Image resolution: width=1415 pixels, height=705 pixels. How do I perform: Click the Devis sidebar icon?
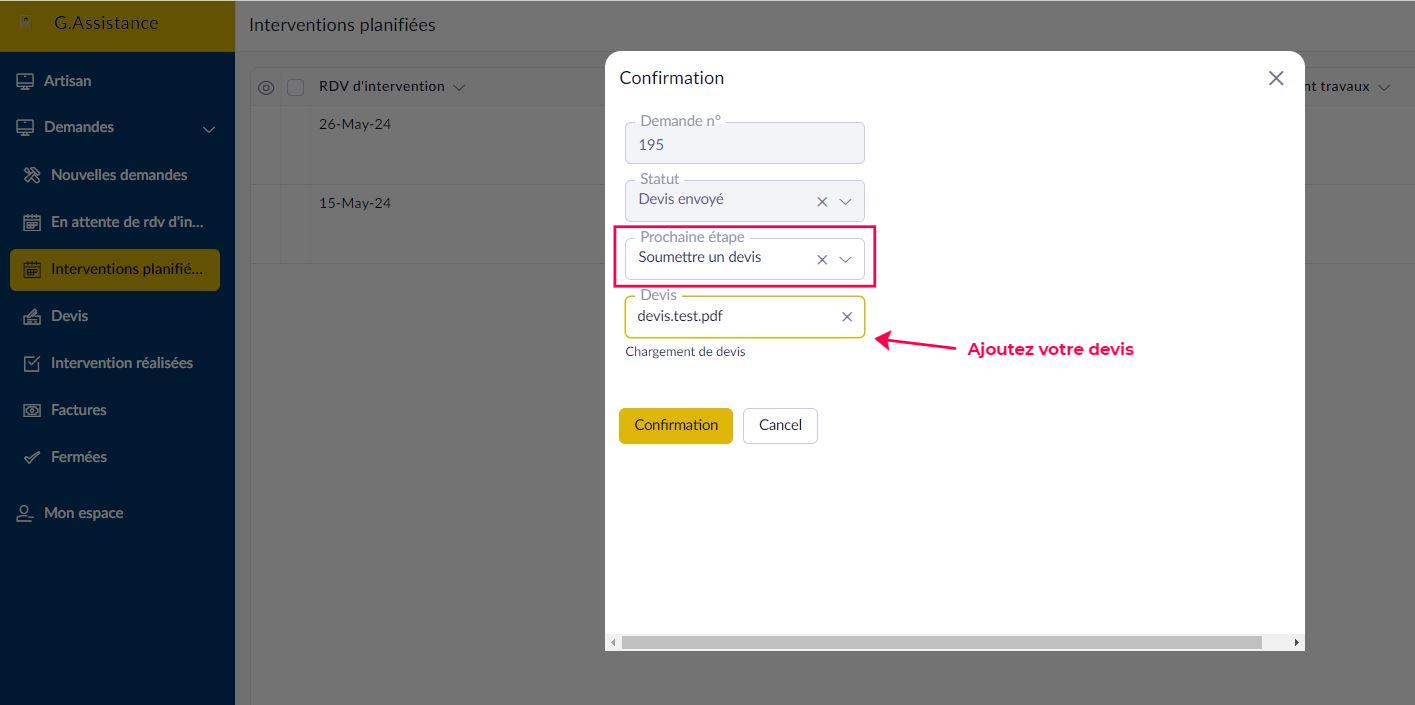point(32,316)
